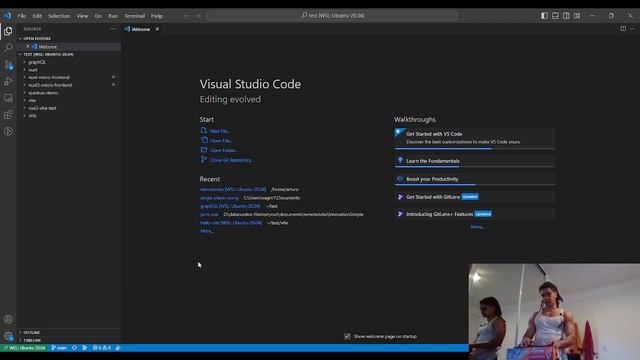Open Run and Debug view
The height and width of the screenshot is (360, 640).
(8, 81)
